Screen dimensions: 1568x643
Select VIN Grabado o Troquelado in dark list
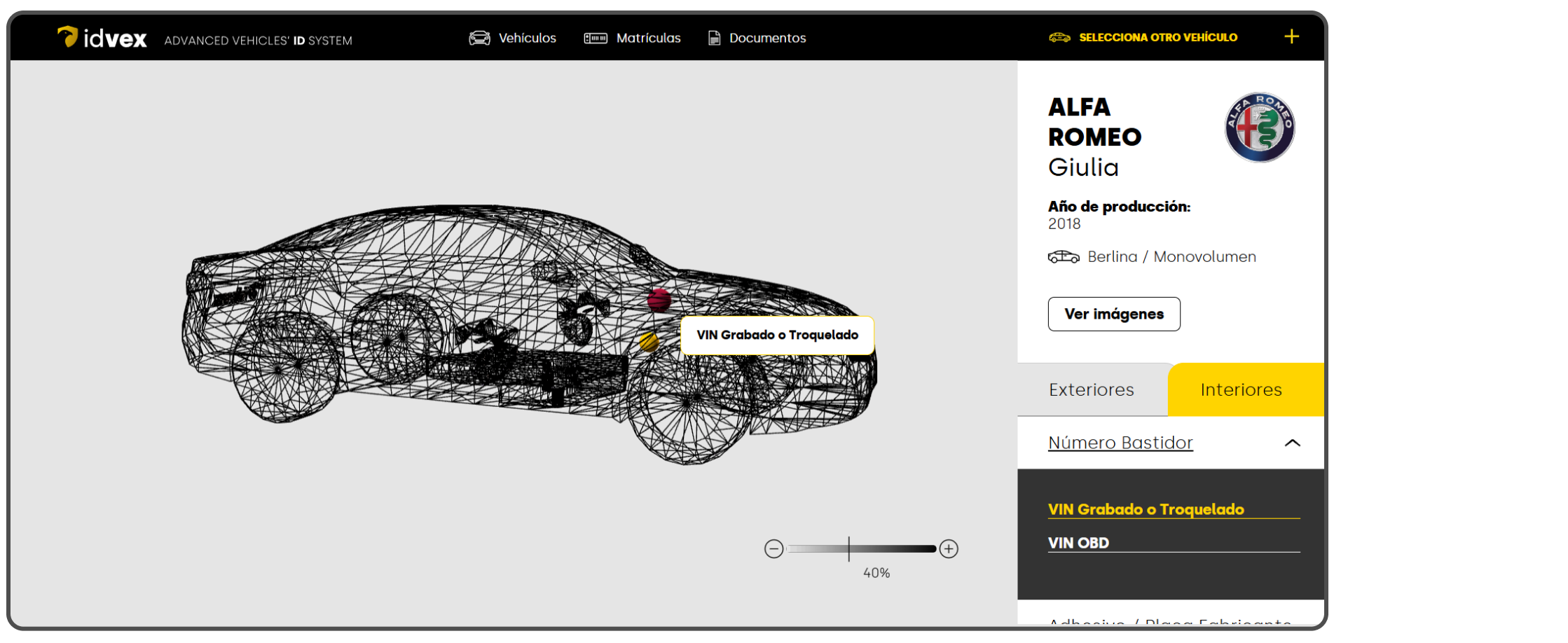(x=1146, y=509)
